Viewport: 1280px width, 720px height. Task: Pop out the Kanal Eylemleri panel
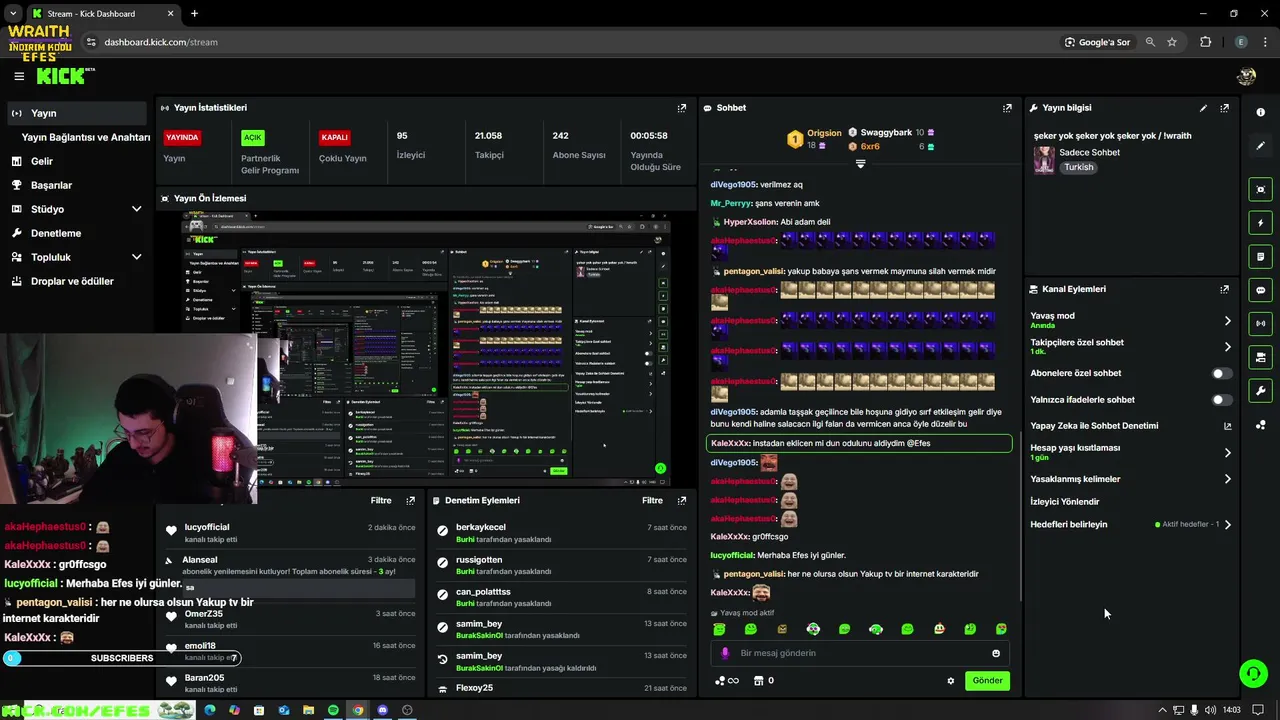point(1224,289)
